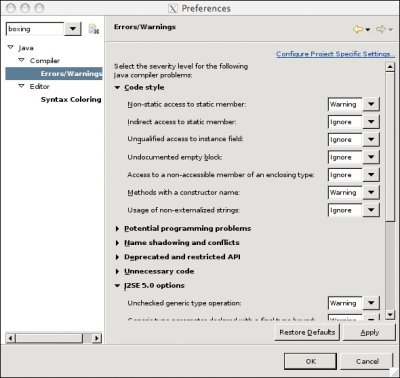
Task: Collapse the Java tree node
Action: pos(11,48)
